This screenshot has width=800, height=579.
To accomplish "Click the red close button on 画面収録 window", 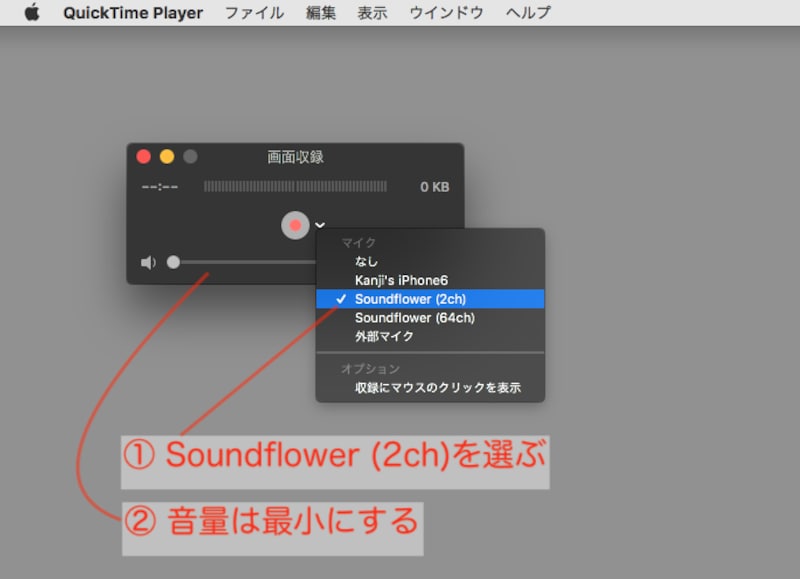I will (143, 157).
